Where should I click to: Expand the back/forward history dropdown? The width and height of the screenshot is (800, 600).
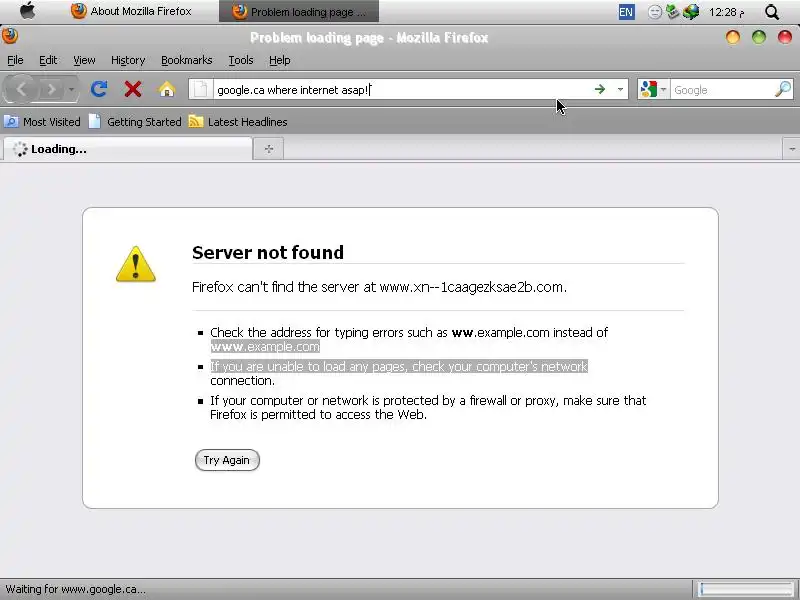[x=71, y=90]
